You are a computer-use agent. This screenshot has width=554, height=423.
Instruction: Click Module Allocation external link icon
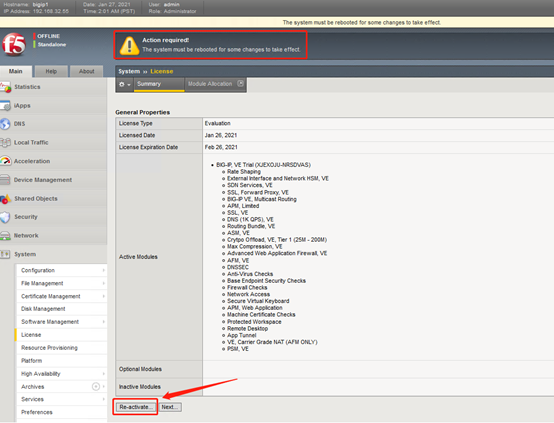tap(241, 83)
